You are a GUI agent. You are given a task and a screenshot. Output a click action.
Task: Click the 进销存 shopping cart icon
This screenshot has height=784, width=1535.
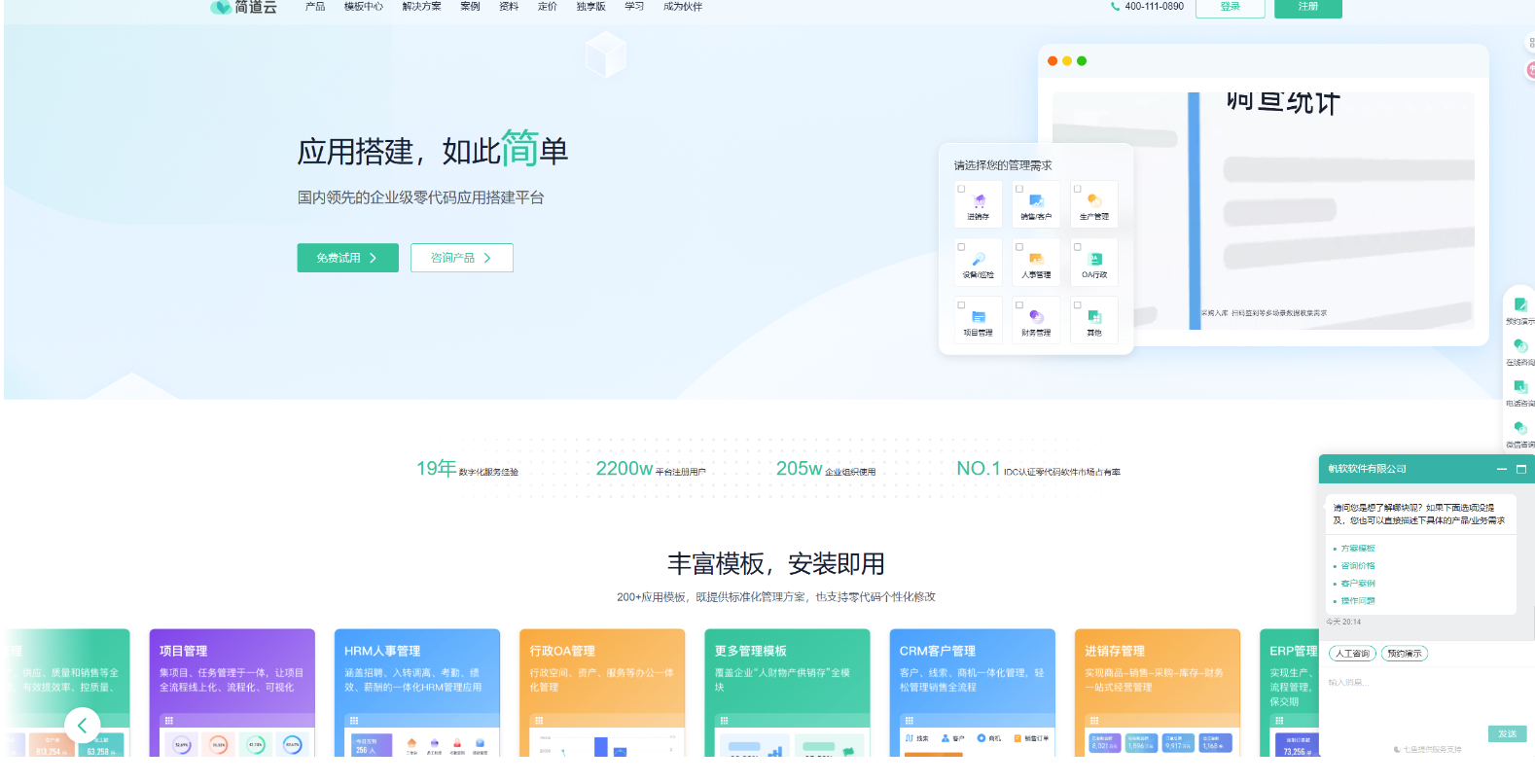979,200
